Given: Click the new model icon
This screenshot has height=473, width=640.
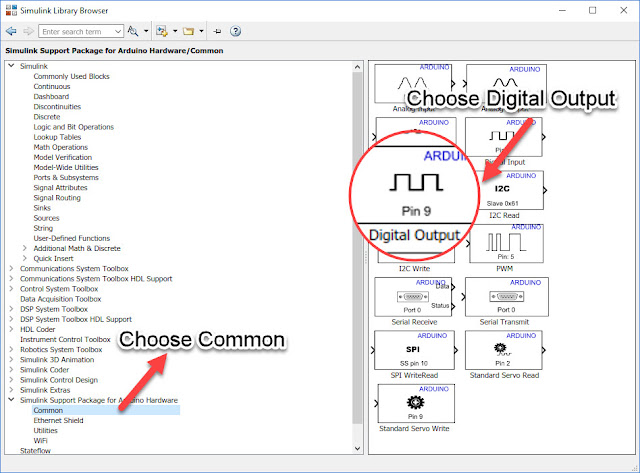Looking at the screenshot, I should coord(162,31).
